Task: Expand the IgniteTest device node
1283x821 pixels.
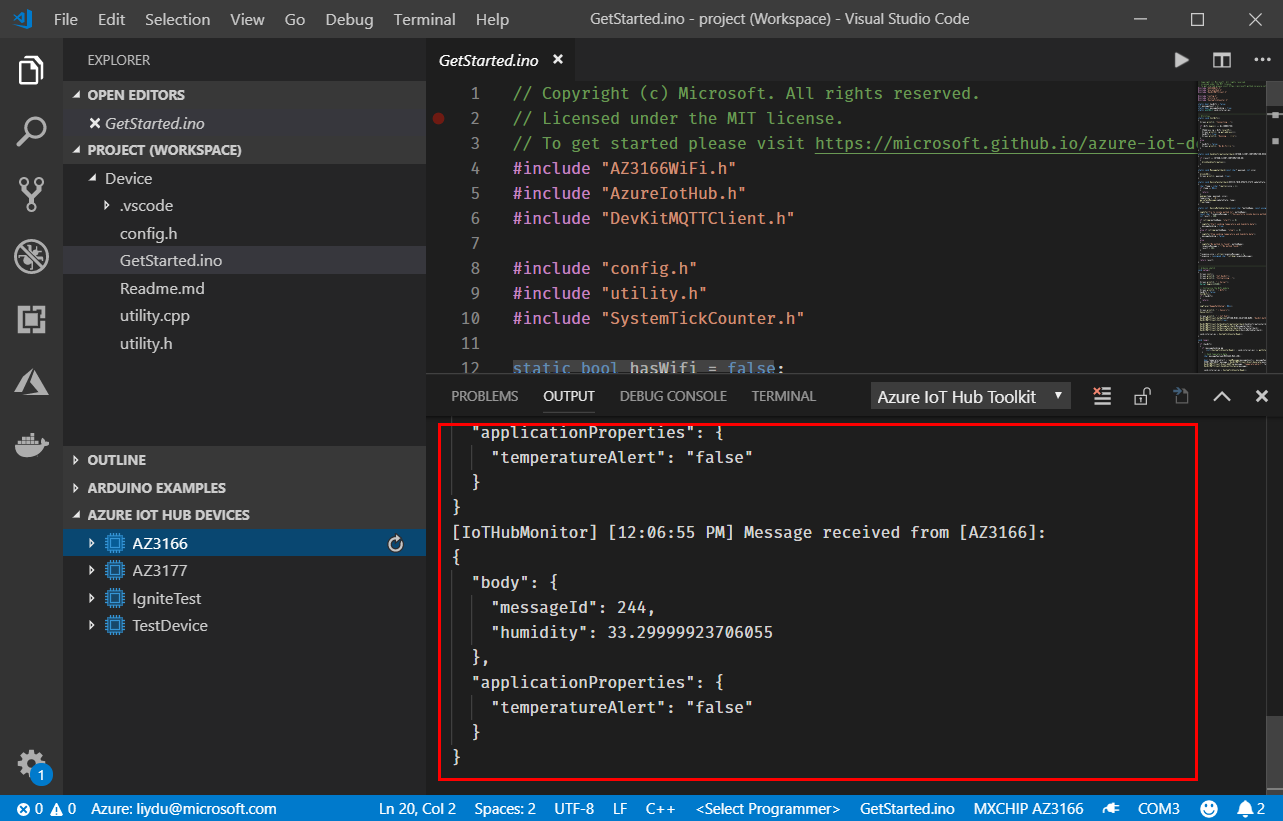Action: pyautogui.click(x=92, y=598)
